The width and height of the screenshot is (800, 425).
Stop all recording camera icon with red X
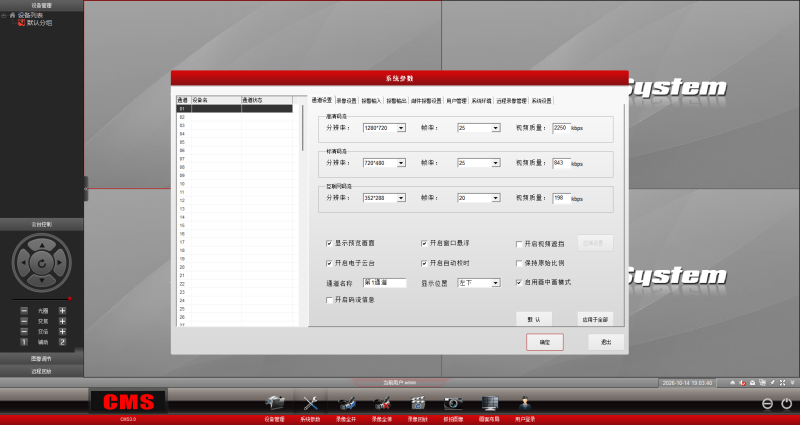[382, 403]
